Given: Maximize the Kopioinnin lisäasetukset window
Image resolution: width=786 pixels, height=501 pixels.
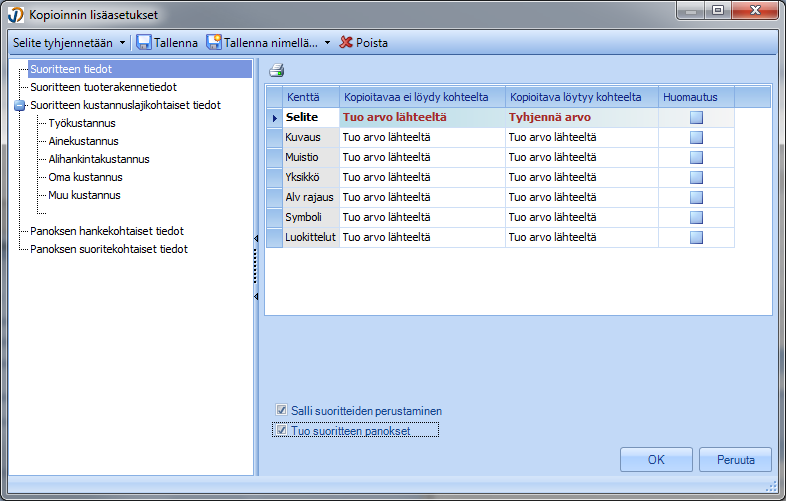Looking at the screenshot, I should coord(718,10).
